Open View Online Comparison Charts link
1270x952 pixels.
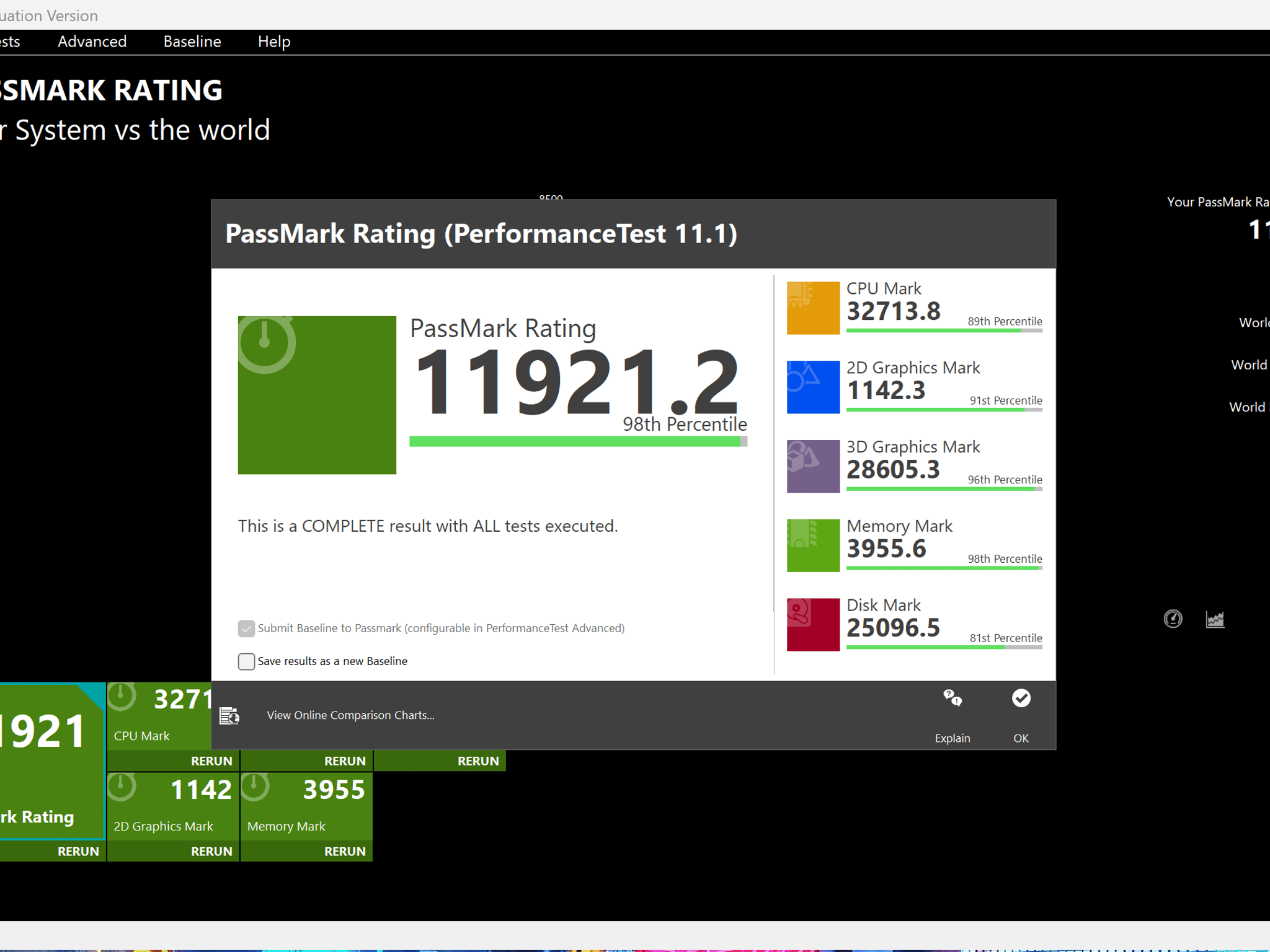pyautogui.click(x=350, y=715)
